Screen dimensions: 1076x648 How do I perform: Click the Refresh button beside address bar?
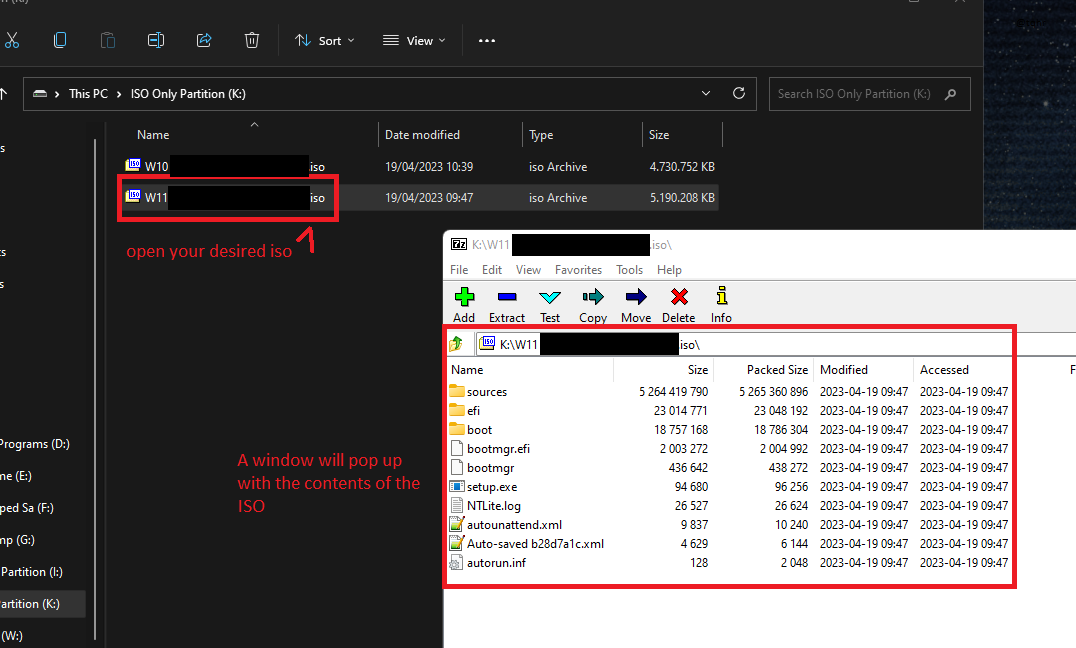tap(738, 93)
